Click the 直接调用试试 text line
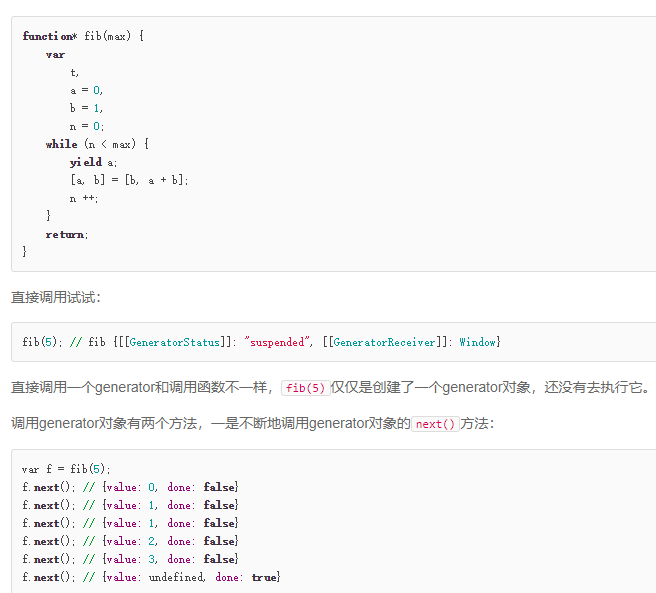Image resolution: width=656 pixels, height=593 pixels. point(56,297)
